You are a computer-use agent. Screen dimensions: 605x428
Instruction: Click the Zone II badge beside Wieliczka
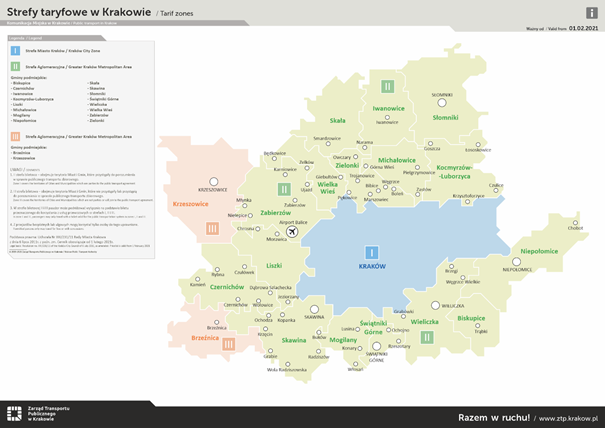tap(427, 337)
